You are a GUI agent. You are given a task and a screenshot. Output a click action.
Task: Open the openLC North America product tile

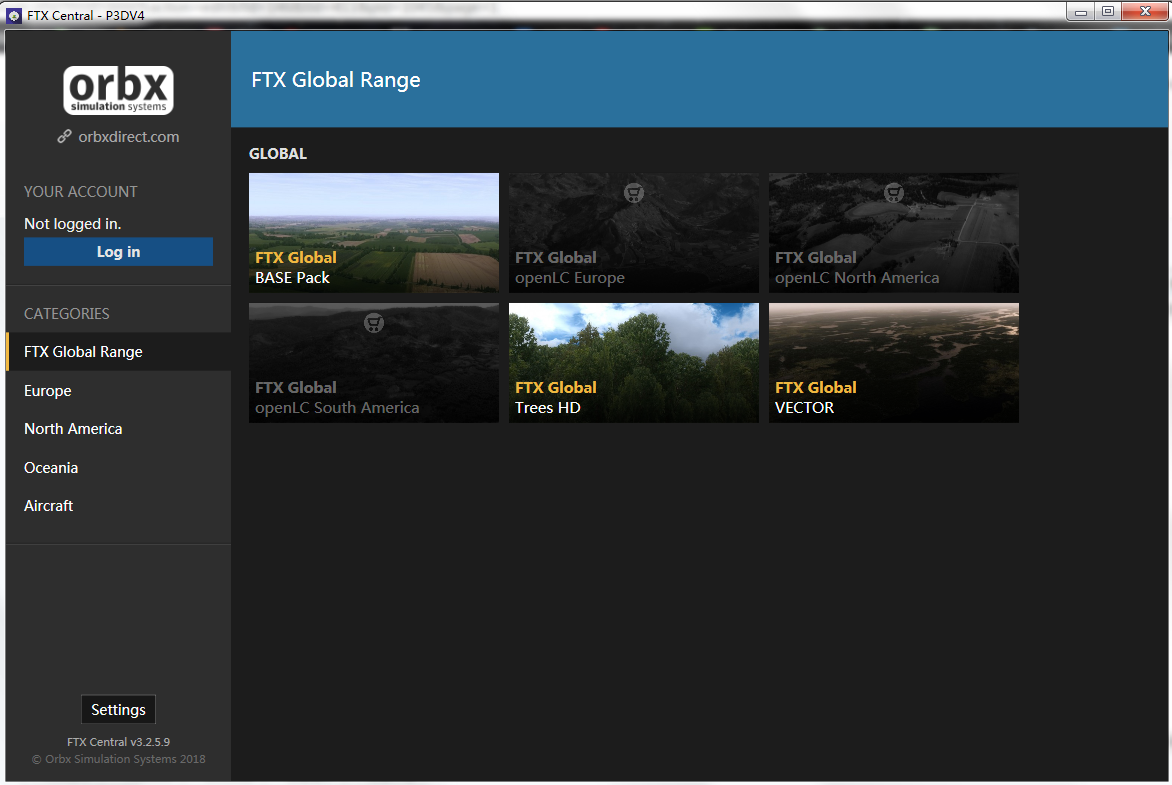coord(894,233)
